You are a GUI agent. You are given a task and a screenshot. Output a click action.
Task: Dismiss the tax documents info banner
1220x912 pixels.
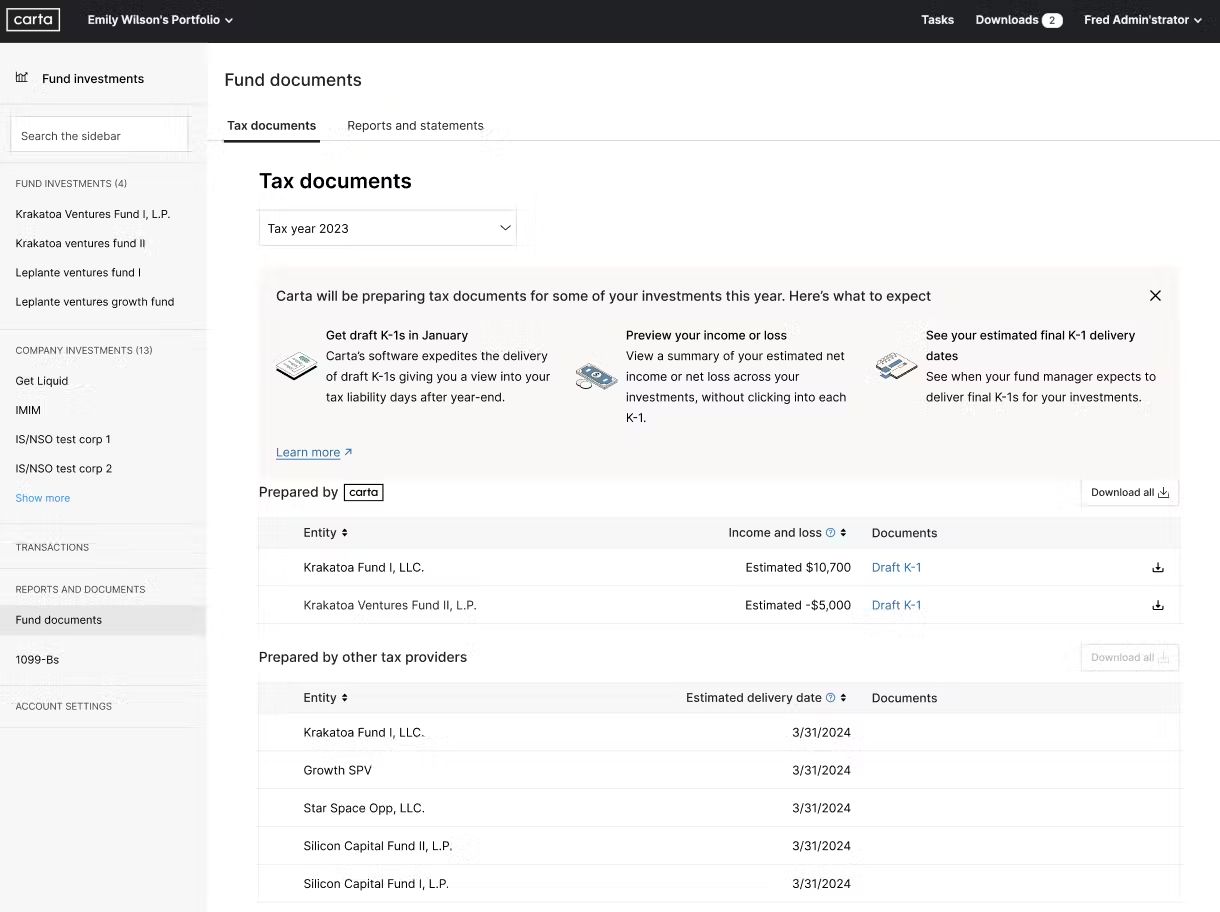click(x=1155, y=296)
